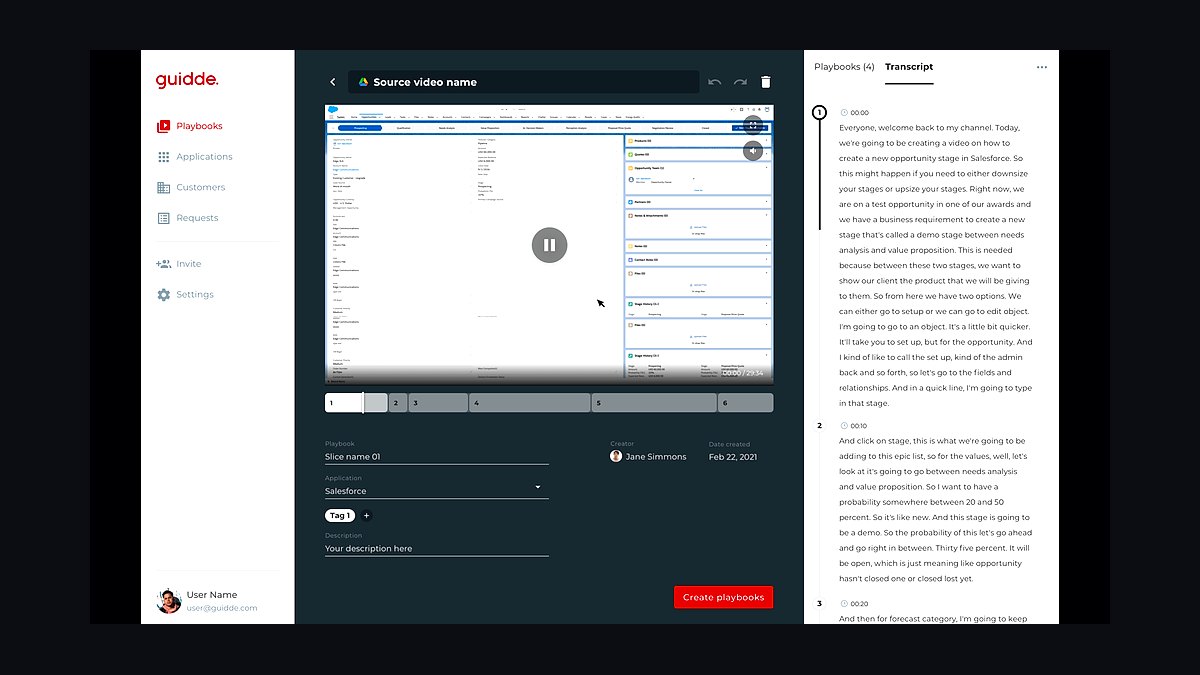1200x675 pixels.
Task: Open the Application dropdown showing Salesforce
Action: coord(437,491)
